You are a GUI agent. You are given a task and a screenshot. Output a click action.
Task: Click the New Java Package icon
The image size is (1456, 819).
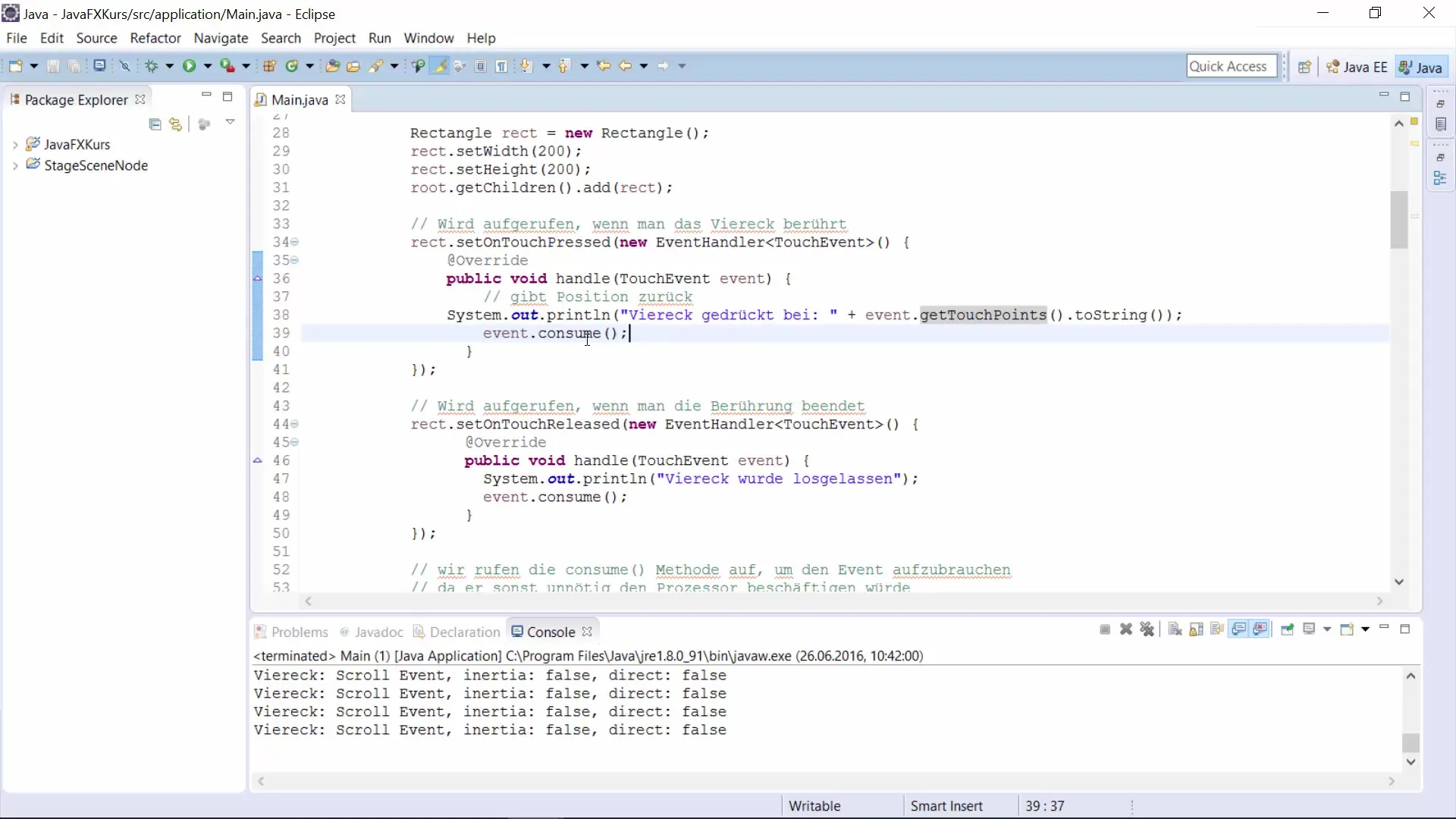pos(269,66)
